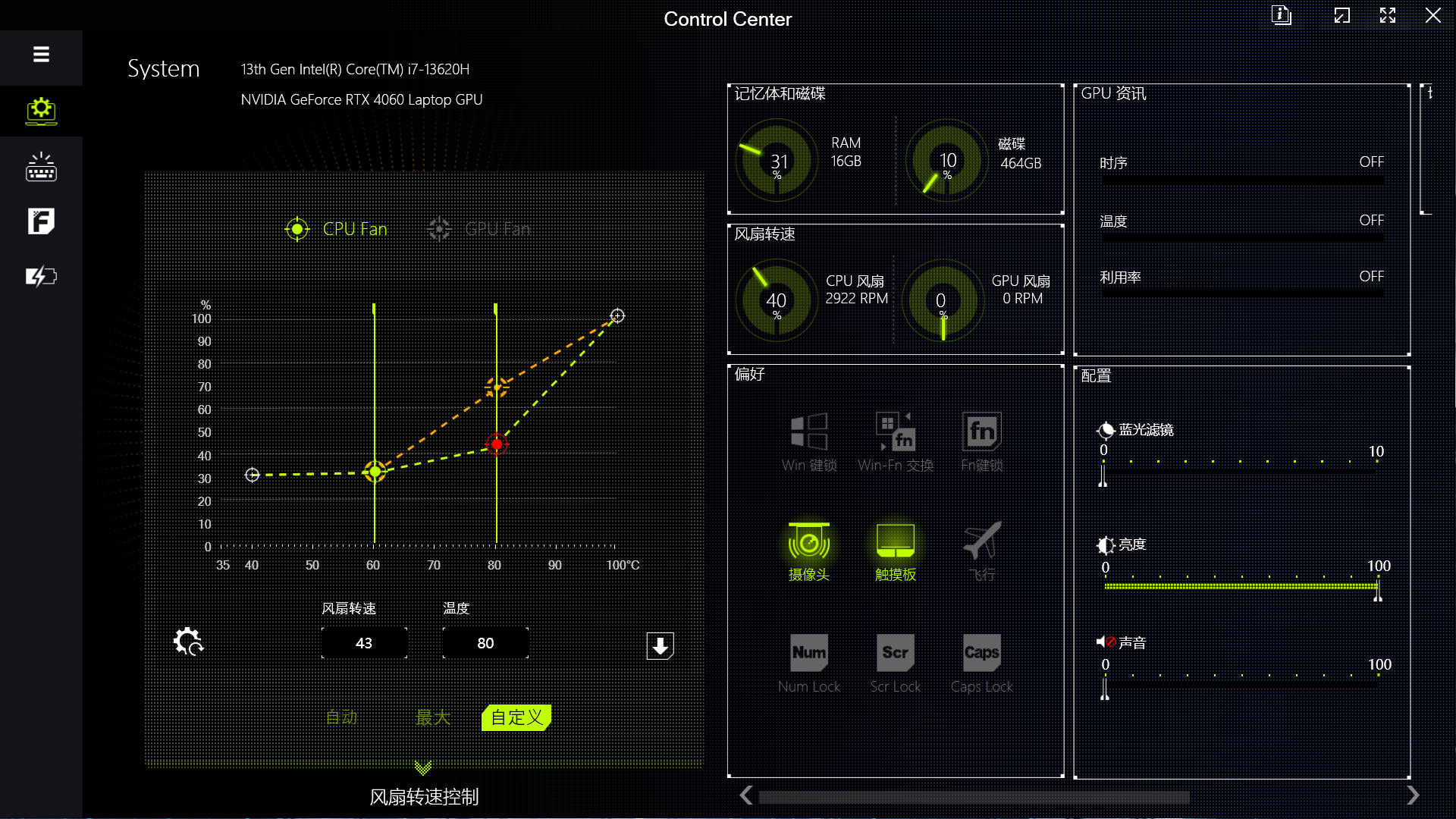Click the info icon in title bar
Screen dimensions: 1456x819
1281,15
